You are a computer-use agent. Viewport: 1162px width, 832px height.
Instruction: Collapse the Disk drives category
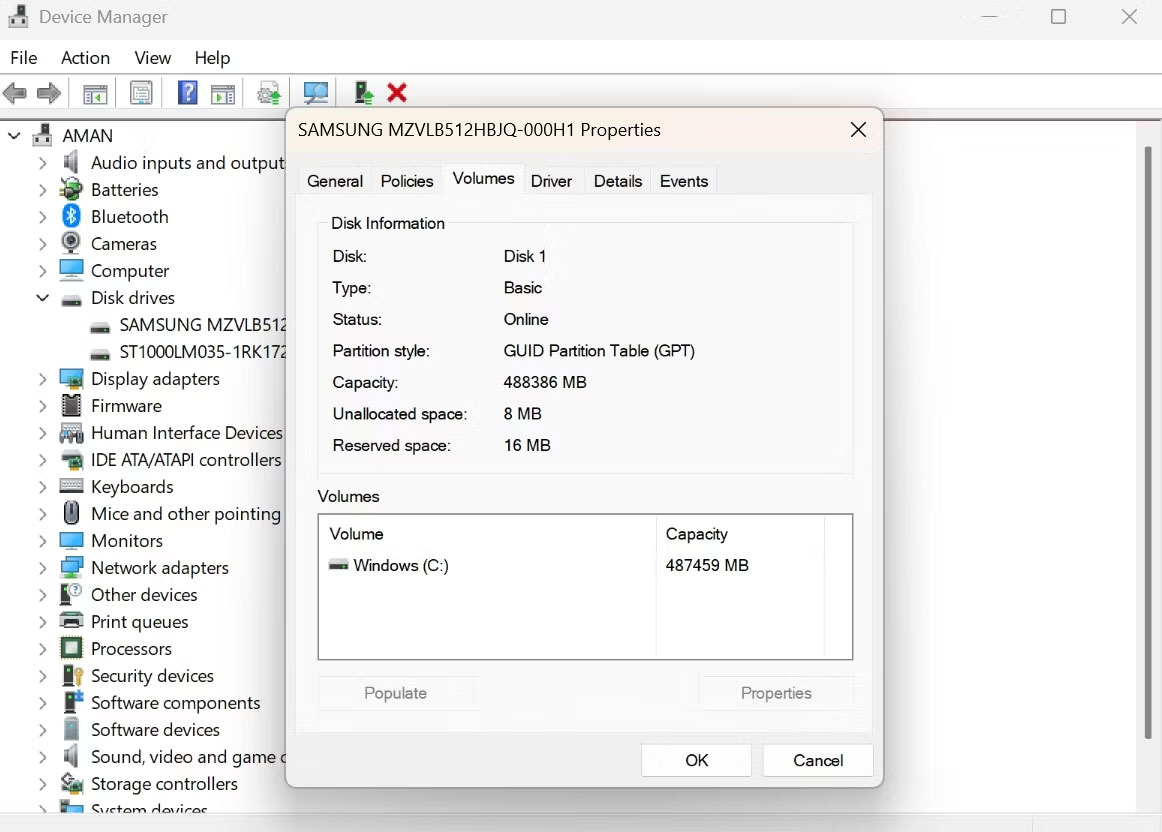point(42,298)
